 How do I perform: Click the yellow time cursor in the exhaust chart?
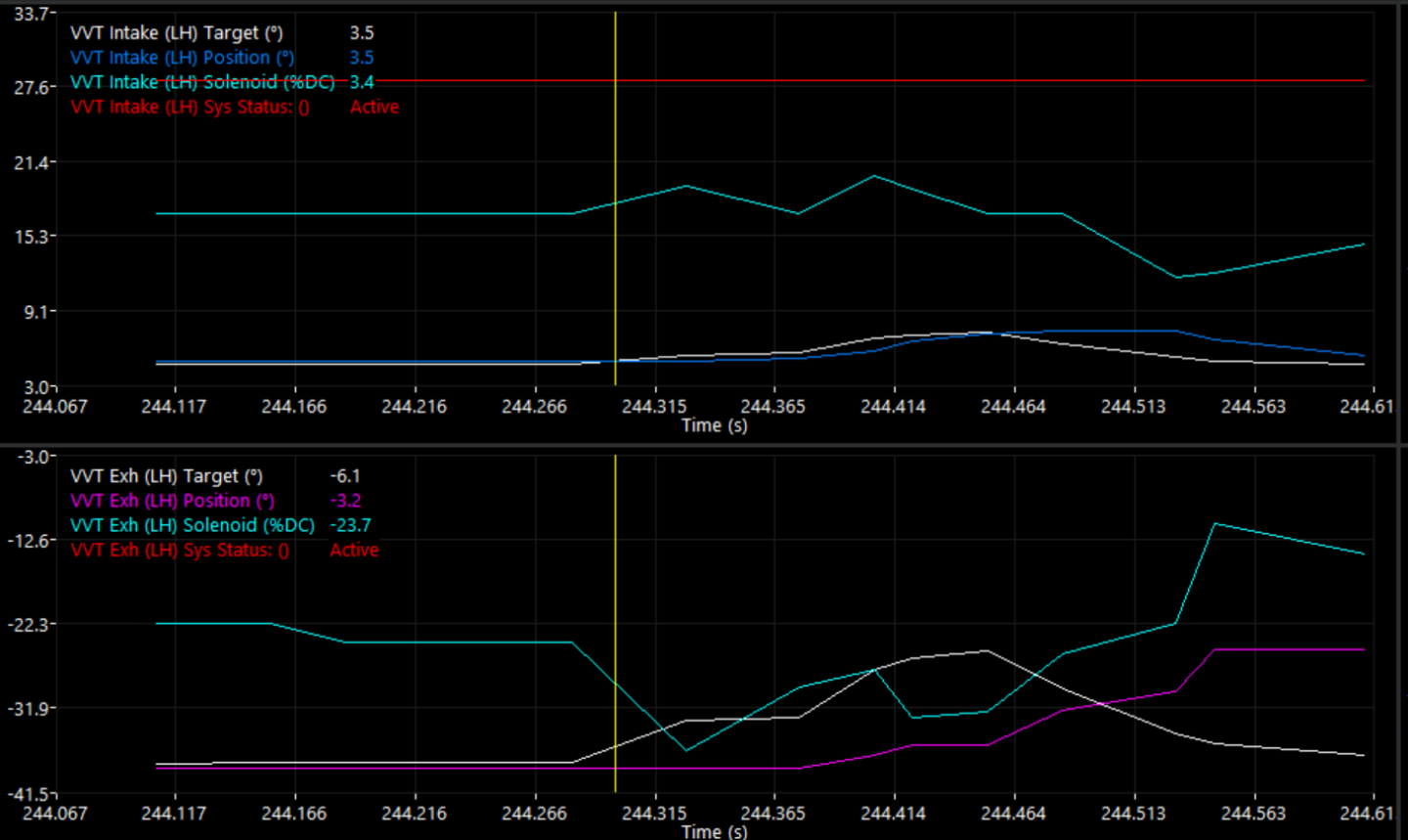point(615,685)
